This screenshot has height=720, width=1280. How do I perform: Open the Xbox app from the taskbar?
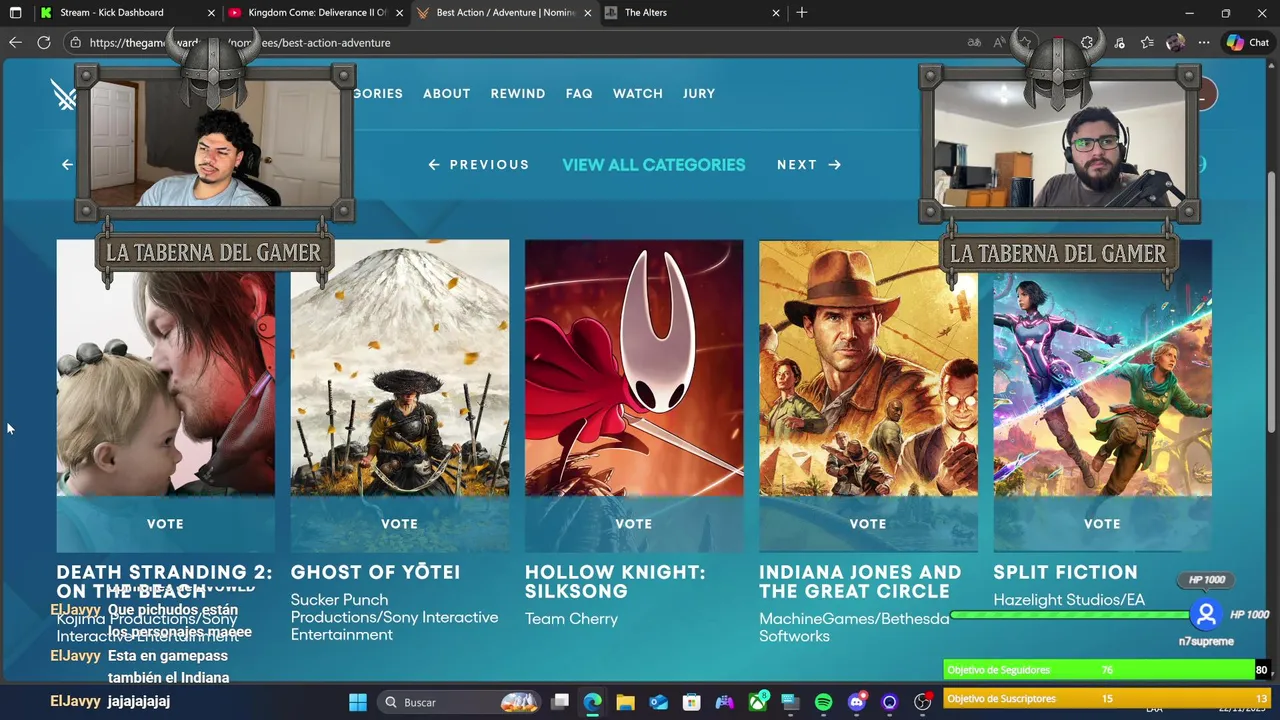pos(758,702)
